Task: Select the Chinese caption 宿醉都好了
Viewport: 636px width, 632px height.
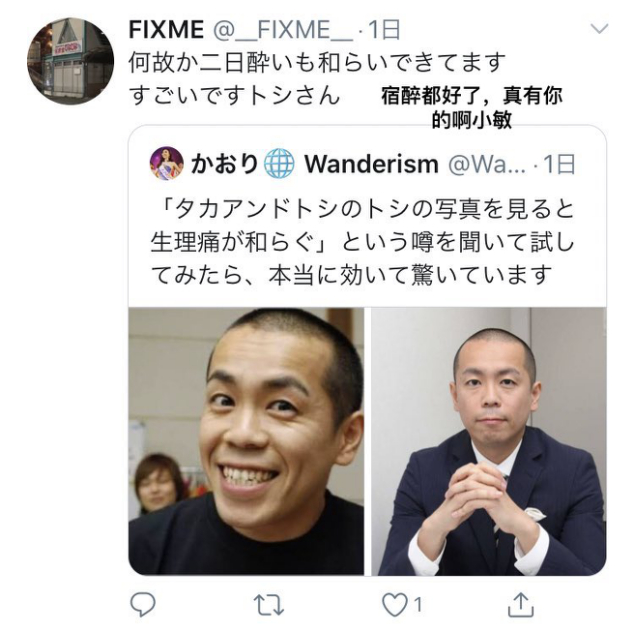Action: pos(472,108)
